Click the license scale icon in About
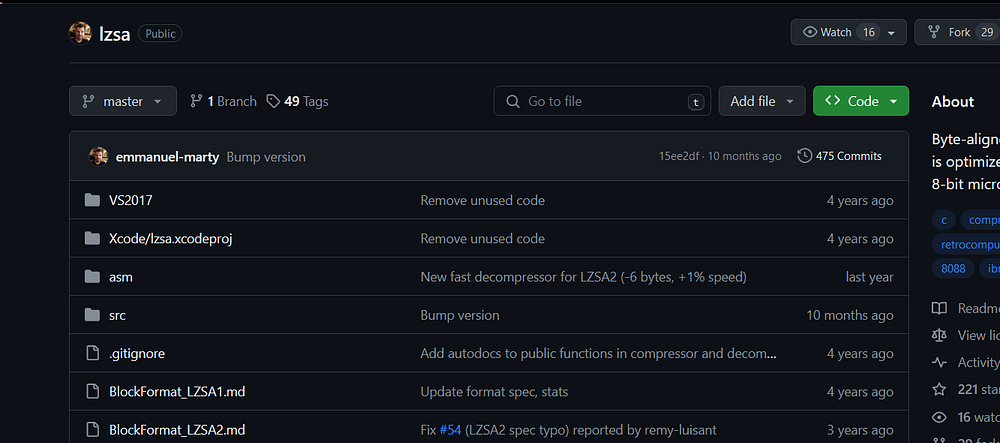The image size is (1000, 443). [x=939, y=335]
